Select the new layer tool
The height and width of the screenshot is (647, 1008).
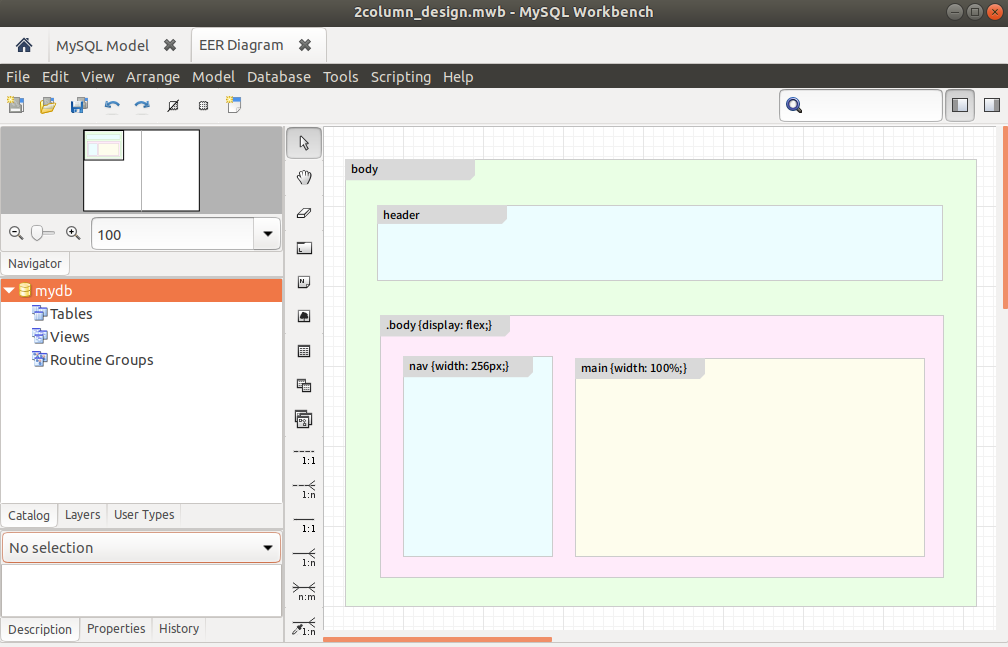tap(304, 247)
